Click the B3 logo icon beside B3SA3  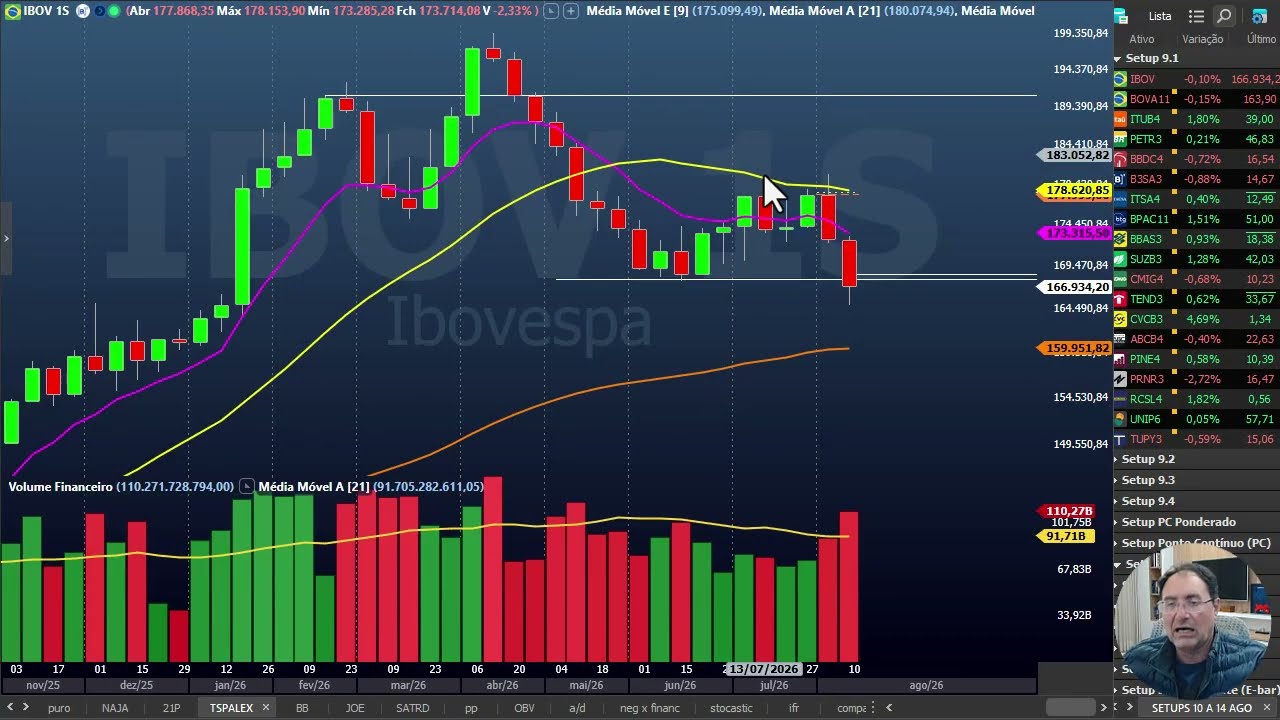(1120, 179)
